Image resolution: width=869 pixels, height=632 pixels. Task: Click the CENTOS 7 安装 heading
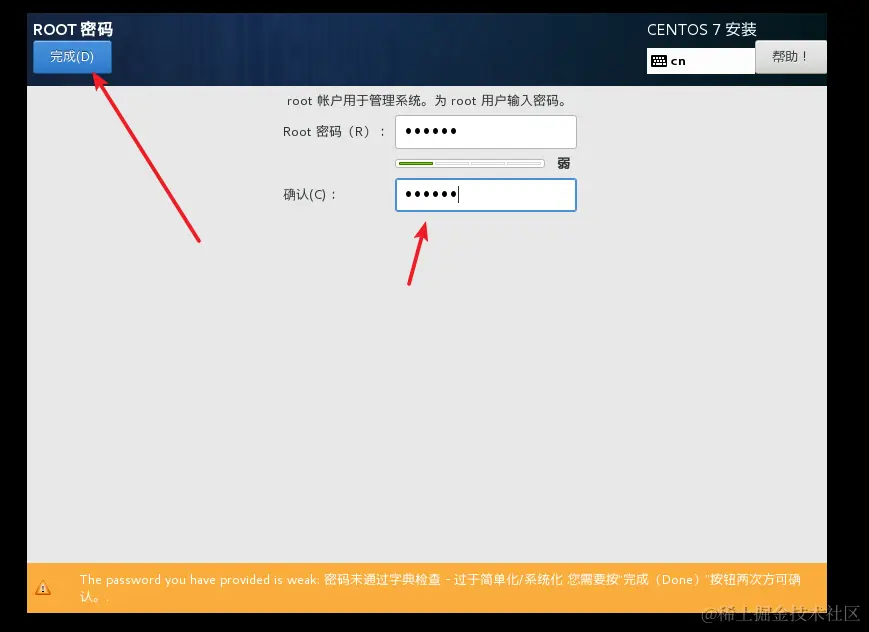[x=702, y=29]
